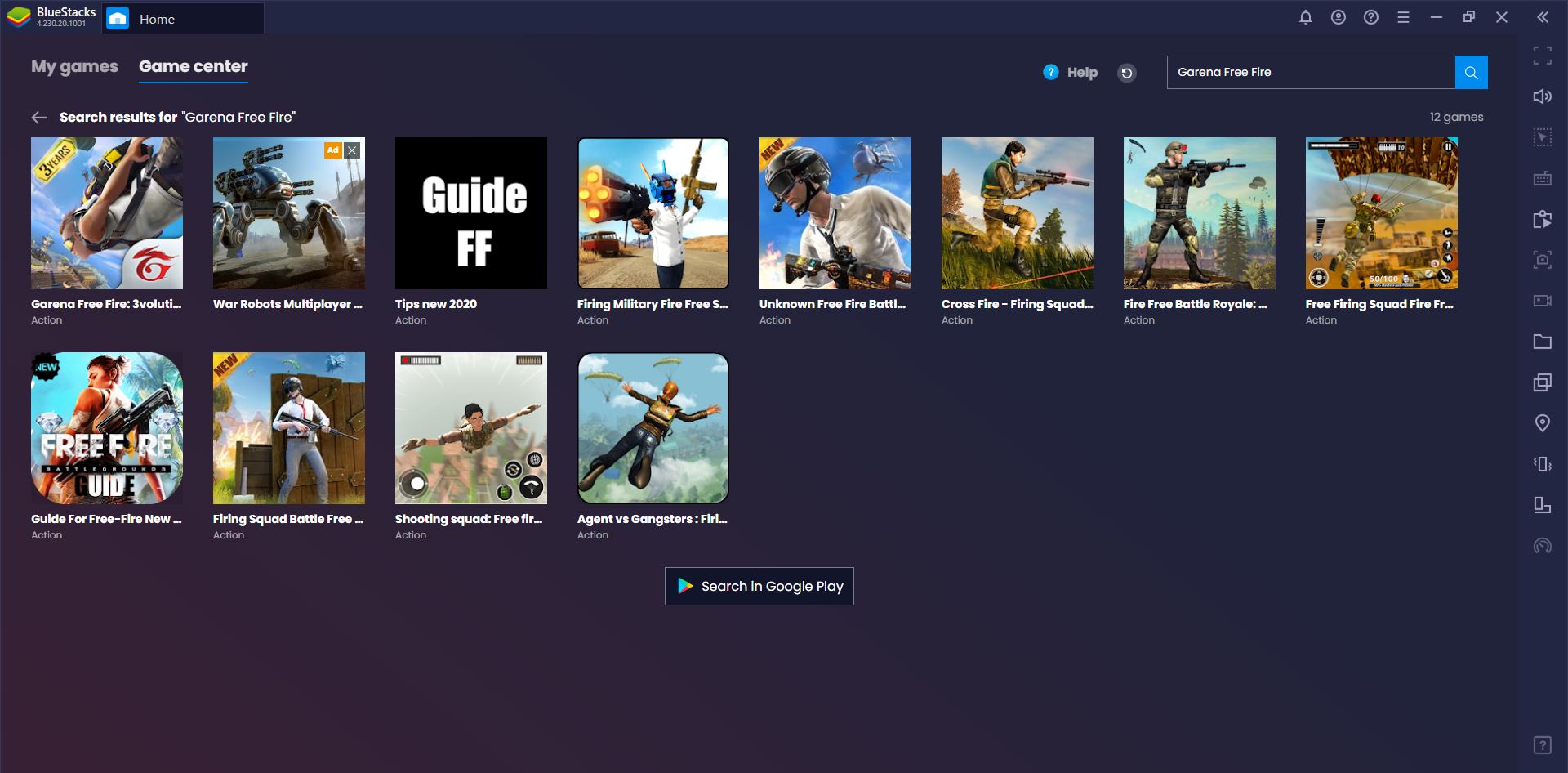Close the War Robots ad with X

click(x=352, y=150)
